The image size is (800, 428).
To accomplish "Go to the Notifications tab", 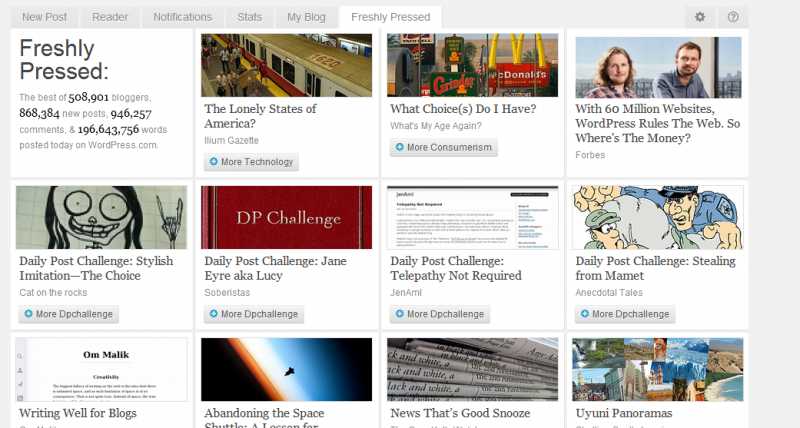I will [x=182, y=17].
